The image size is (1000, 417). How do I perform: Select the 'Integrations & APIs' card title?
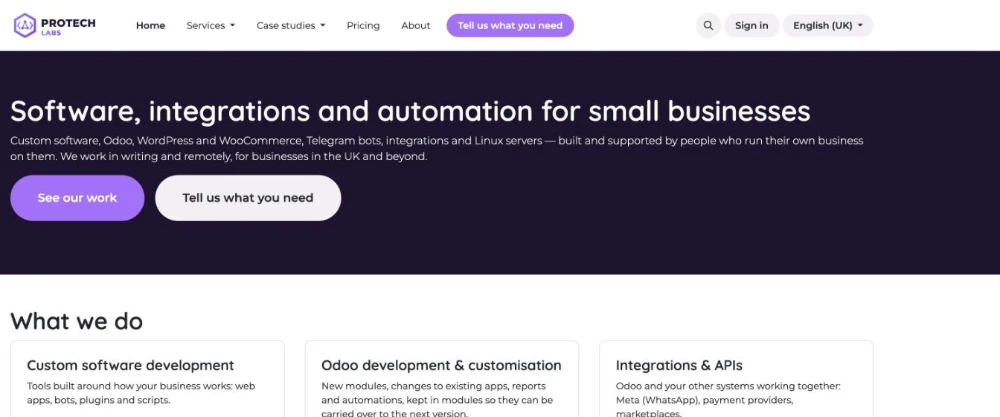[679, 365]
